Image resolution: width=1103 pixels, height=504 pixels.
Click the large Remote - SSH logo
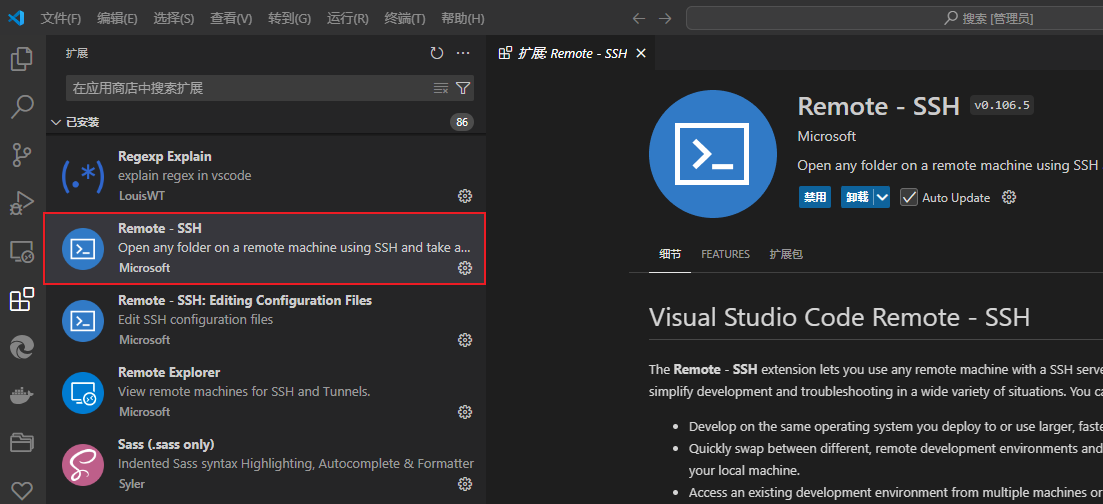713,153
